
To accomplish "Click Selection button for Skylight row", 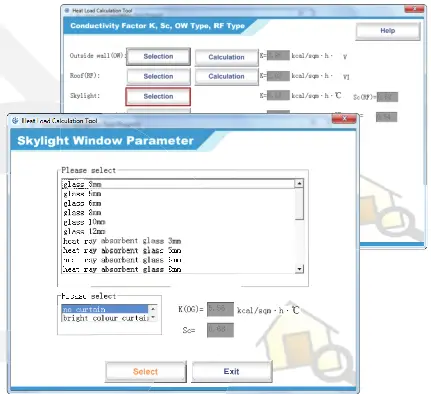I will pyautogui.click(x=158, y=96).
